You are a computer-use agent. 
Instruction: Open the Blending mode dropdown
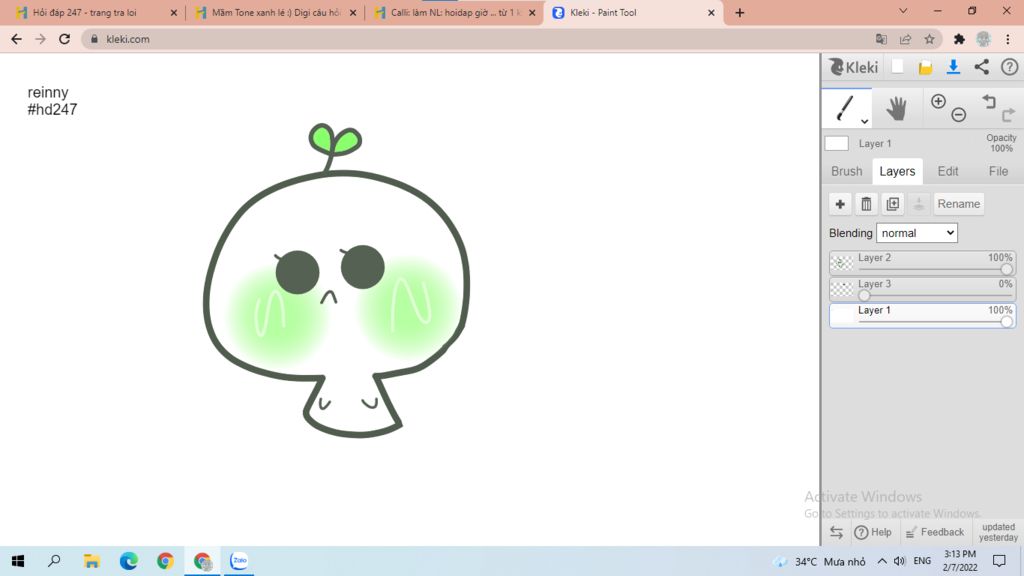point(916,233)
